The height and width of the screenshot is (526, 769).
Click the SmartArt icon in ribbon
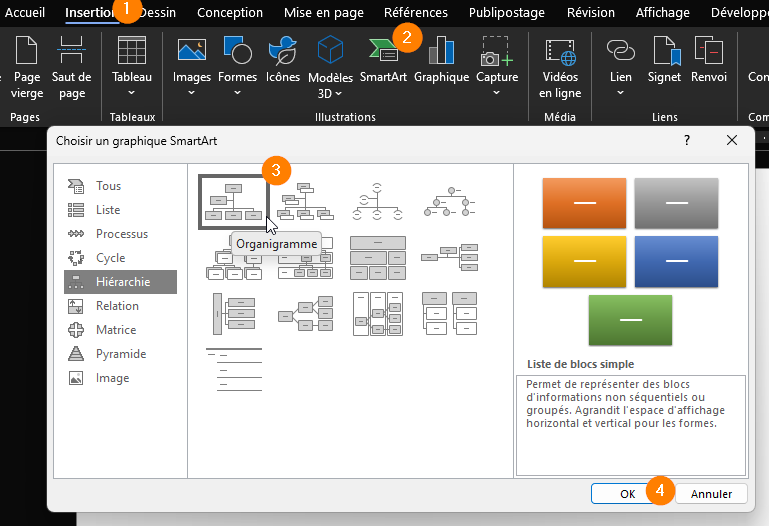point(383,55)
